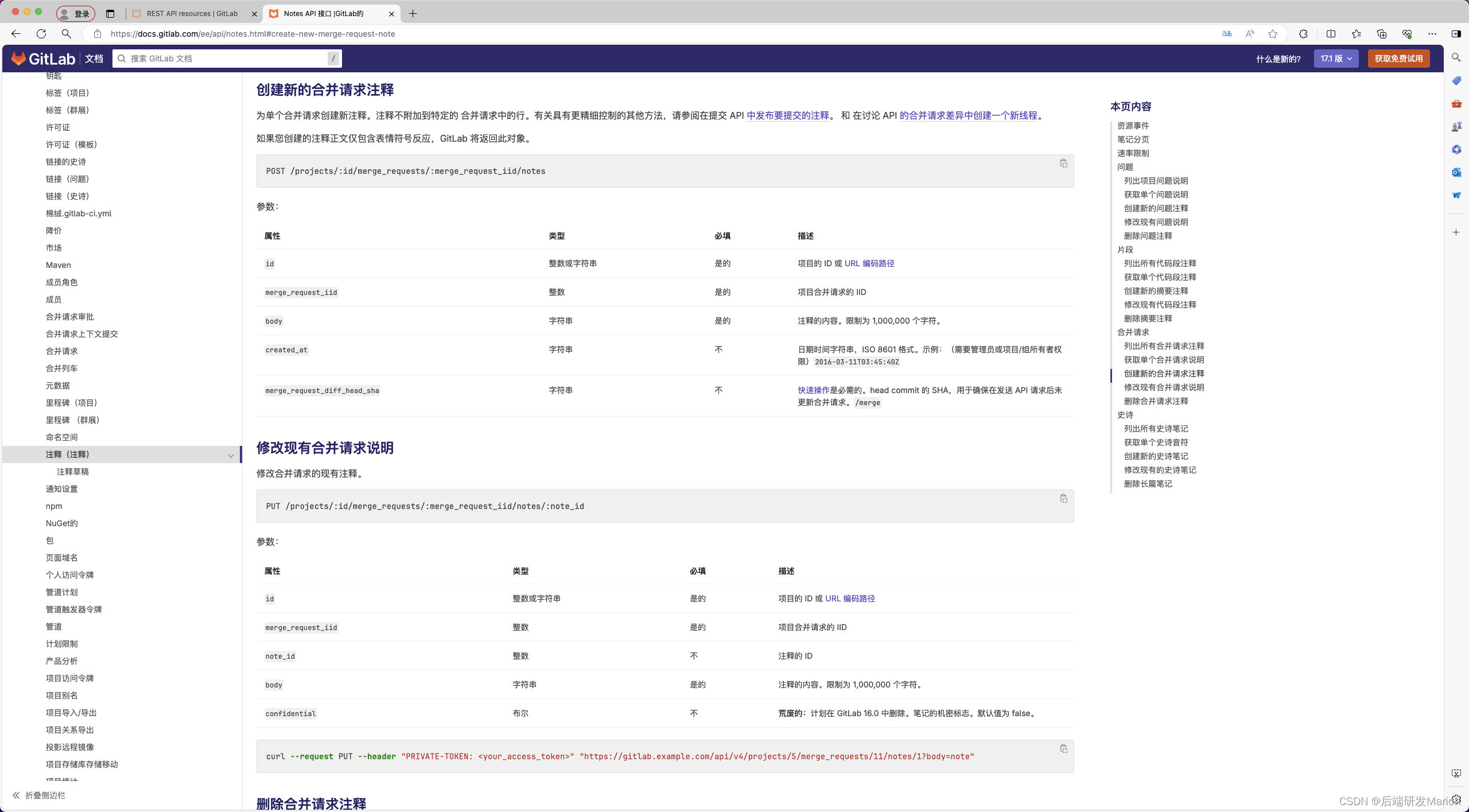Screen dimensions: 1469x812
Task: Open Outlook icon in Edge sidebar
Action: (x=1456, y=173)
